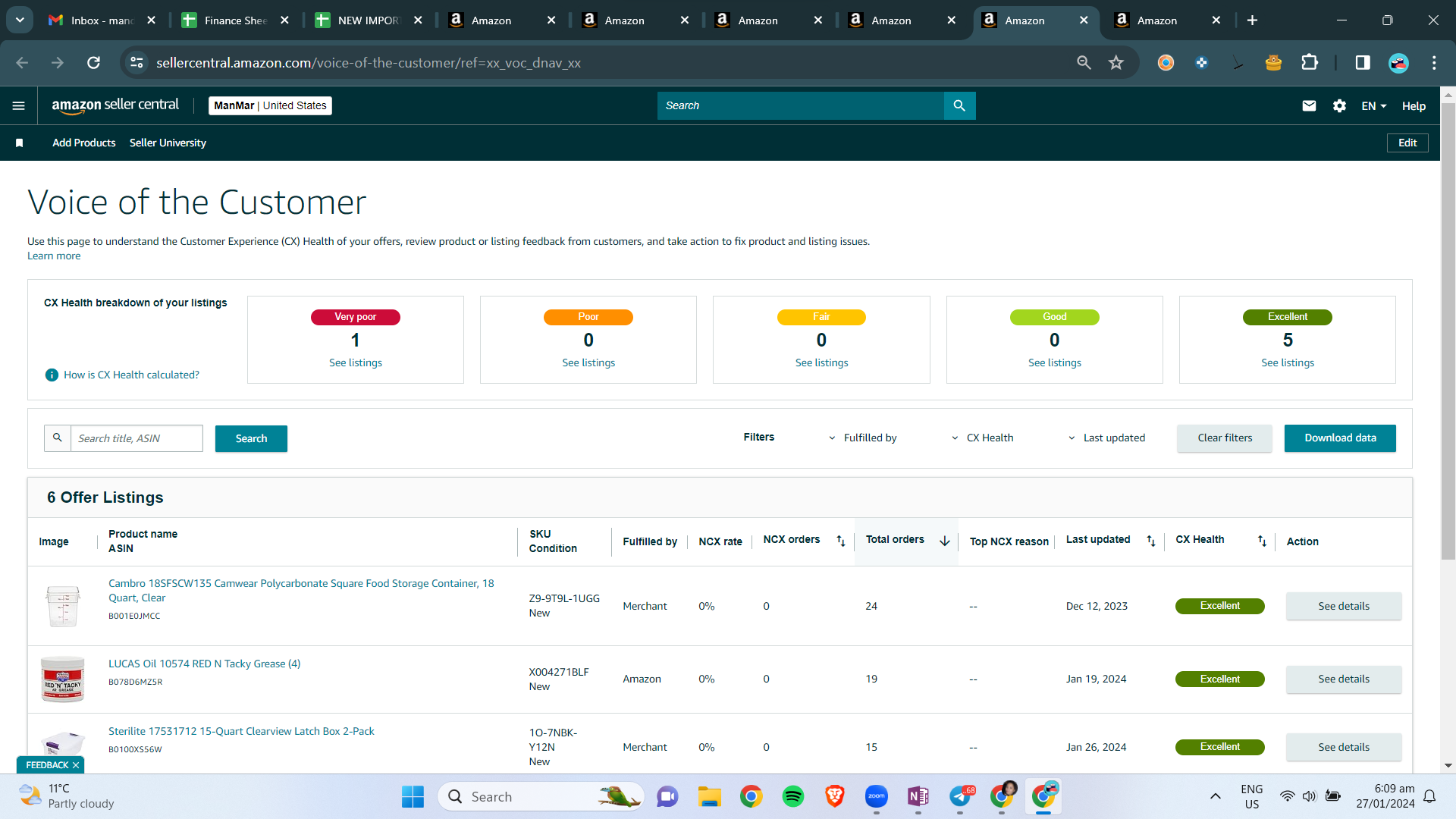Image resolution: width=1456 pixels, height=819 pixels.
Task: Click the Chrome address bar URL
Action: click(369, 63)
